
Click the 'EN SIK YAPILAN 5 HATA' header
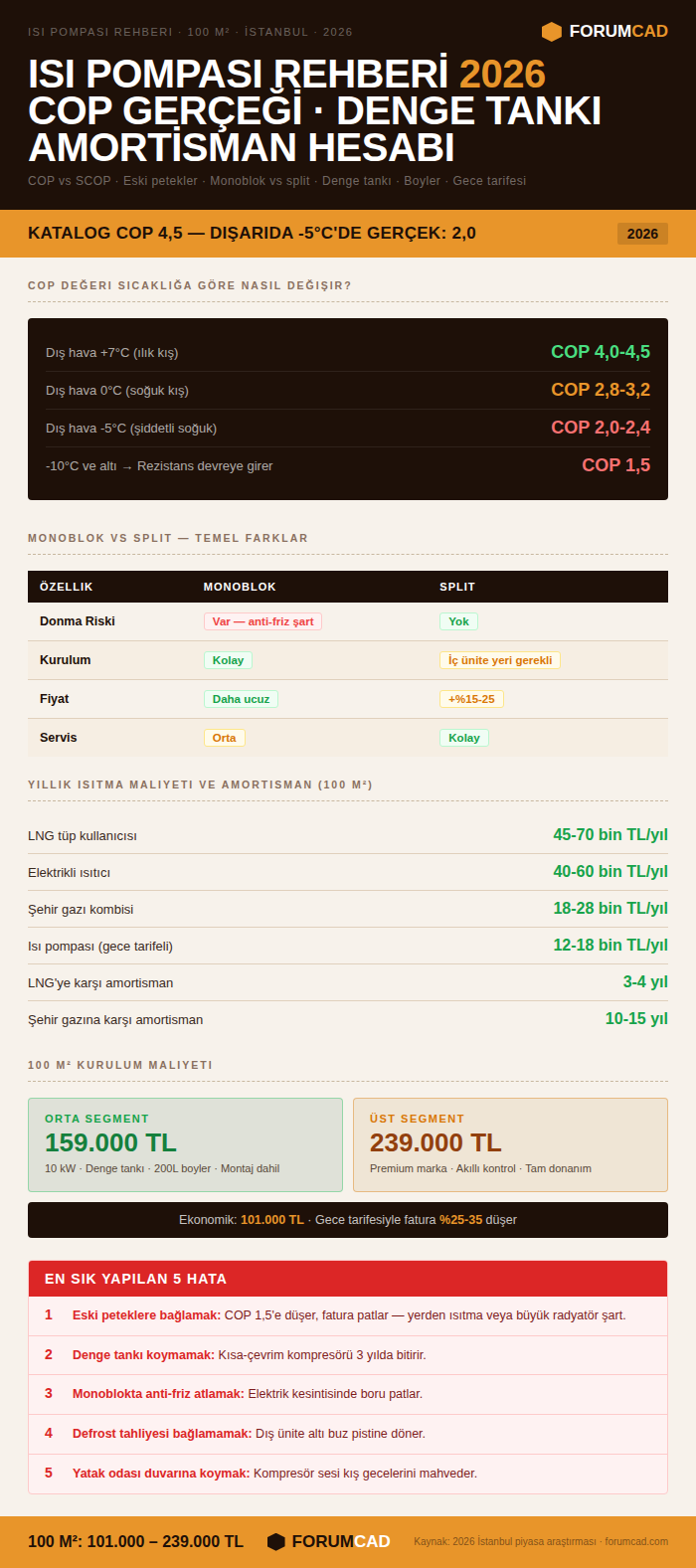(x=348, y=1279)
